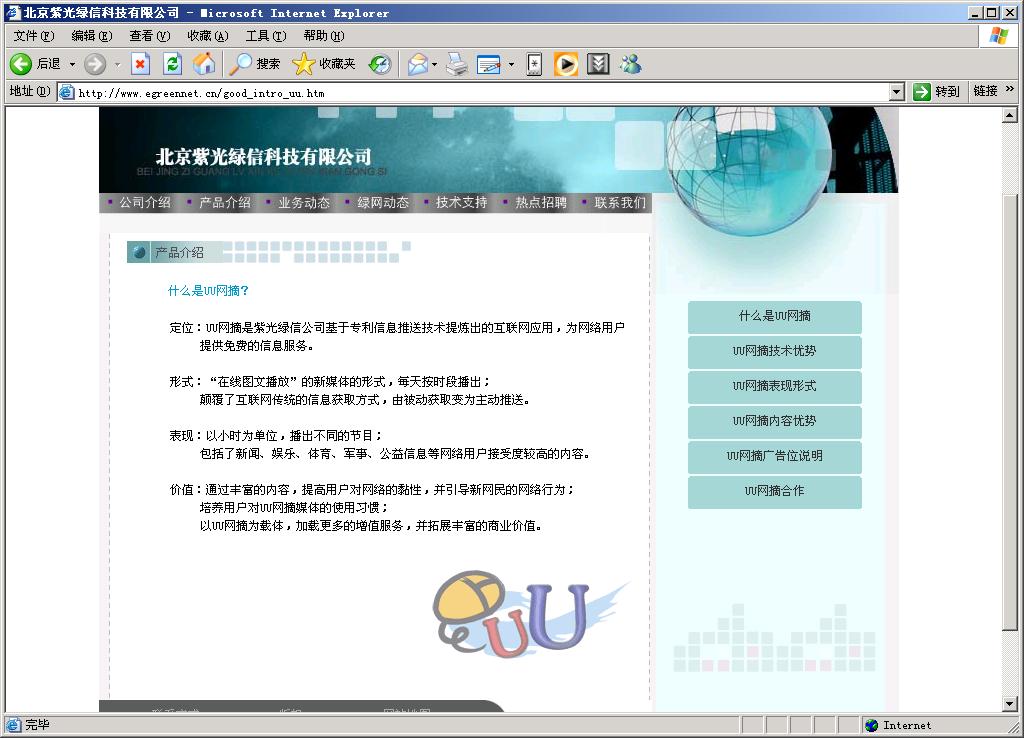1024x738 pixels.
Task: Open the 帮助(H) menu
Action: pyautogui.click(x=324, y=36)
